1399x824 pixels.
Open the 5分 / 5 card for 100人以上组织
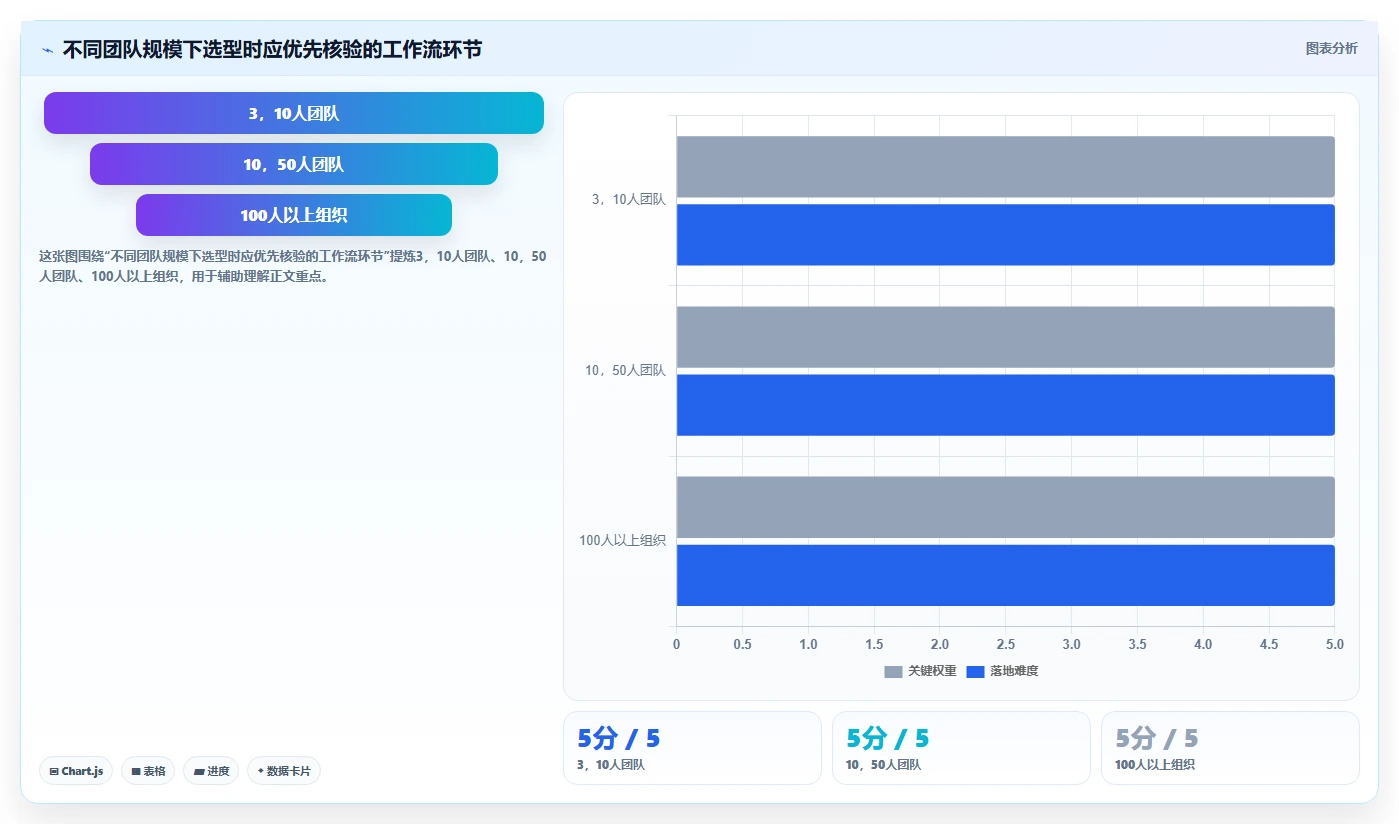pos(1230,748)
